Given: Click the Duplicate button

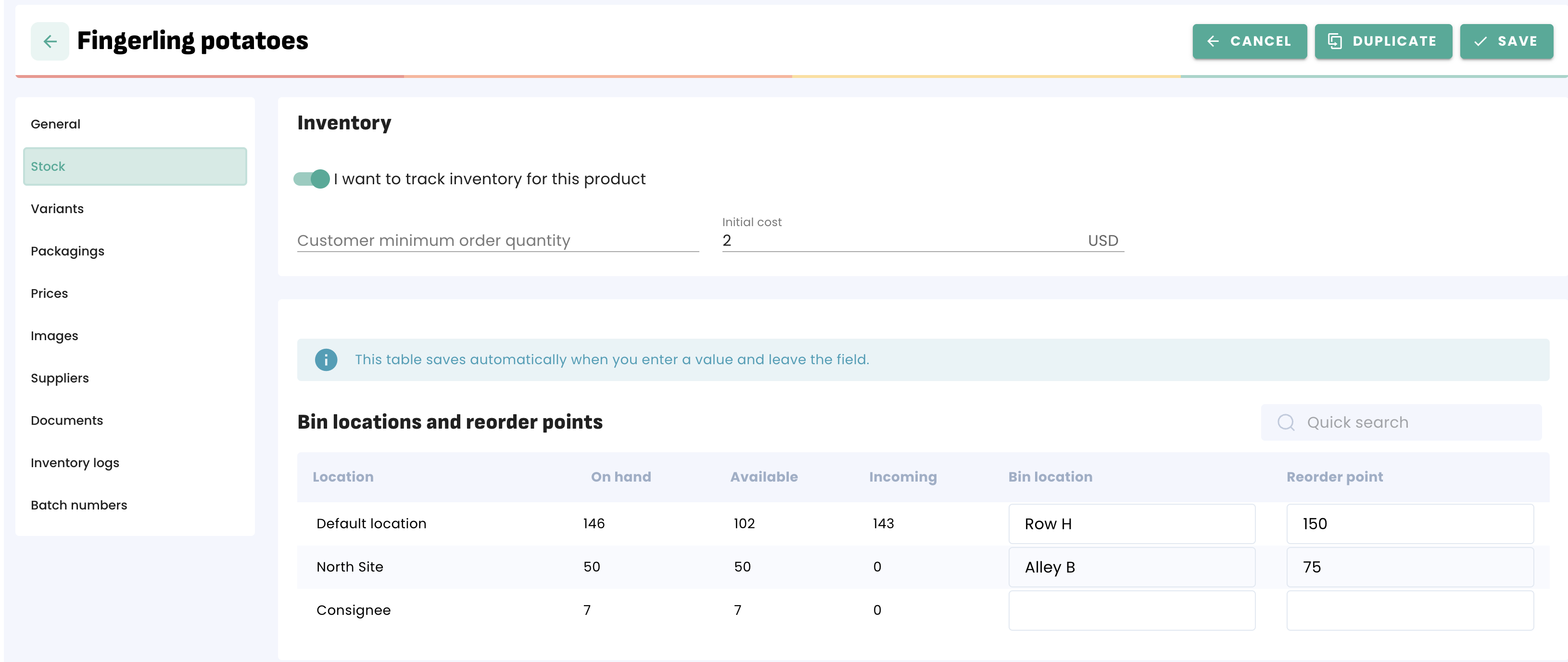Looking at the screenshot, I should [1382, 41].
